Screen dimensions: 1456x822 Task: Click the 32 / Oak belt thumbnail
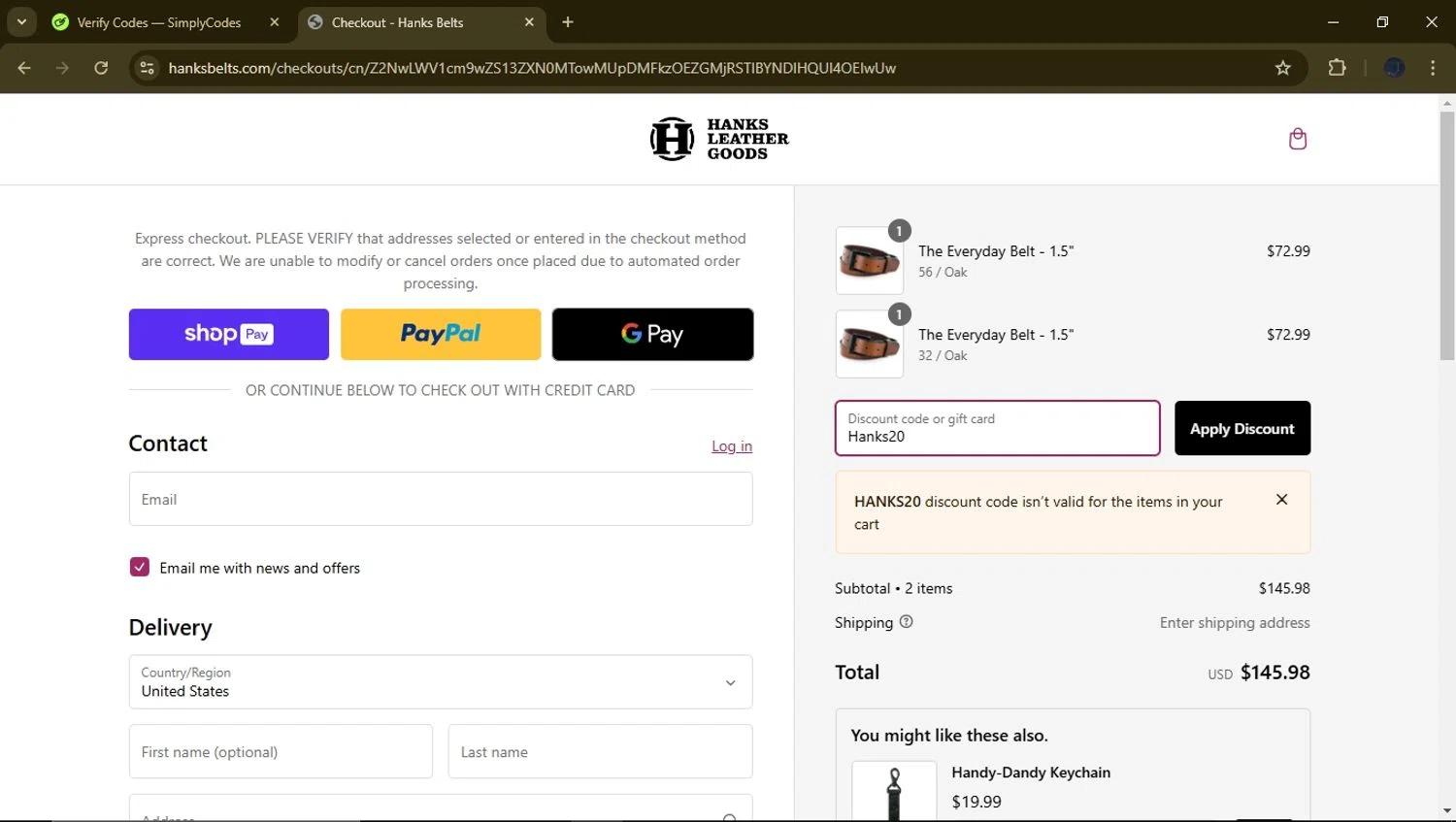[x=870, y=345]
